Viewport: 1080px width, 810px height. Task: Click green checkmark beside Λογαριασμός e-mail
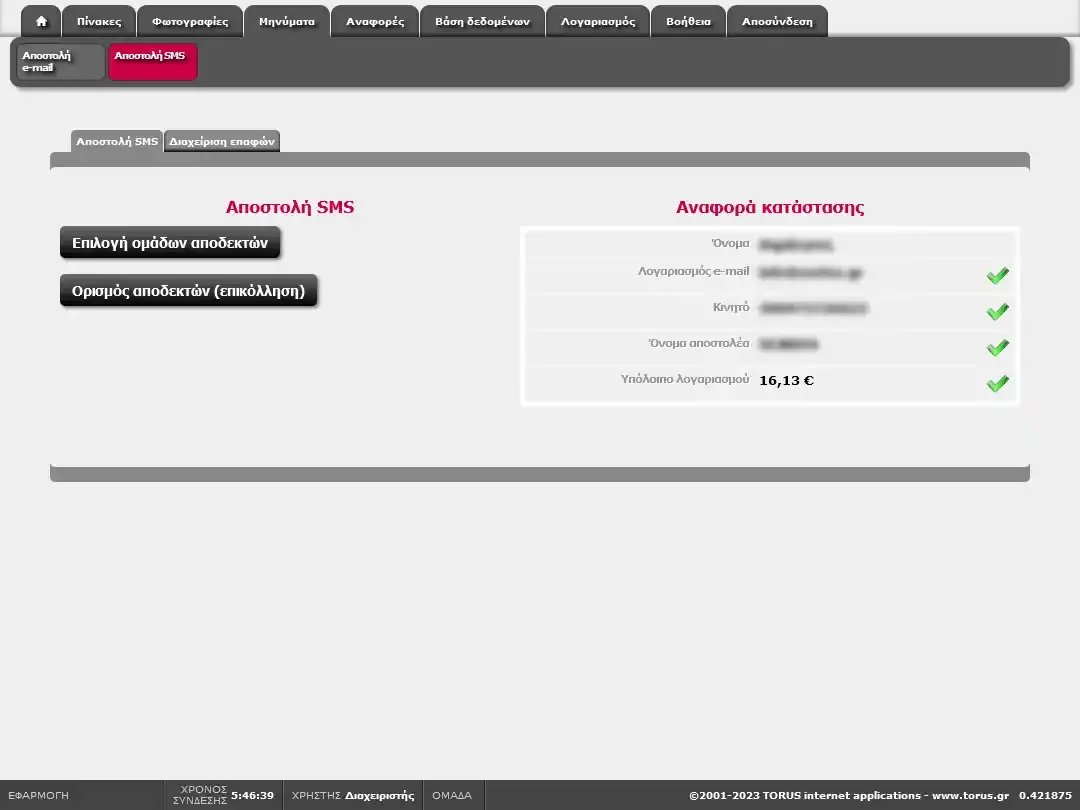(x=997, y=276)
